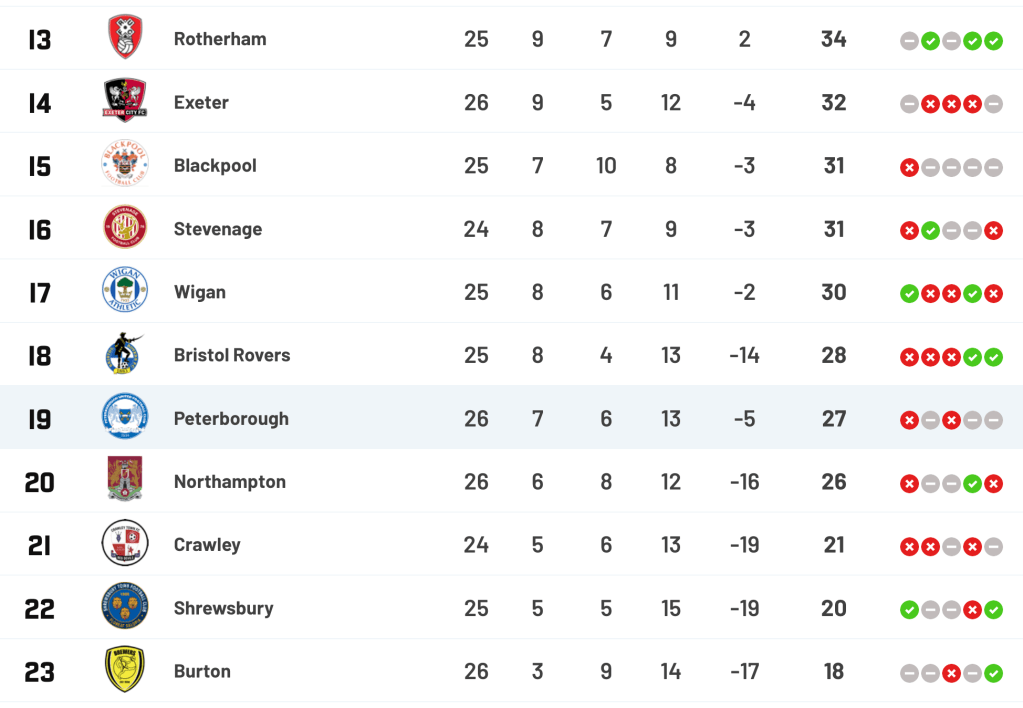
Task: Click Blackpool's red loss form indicator
Action: (909, 168)
